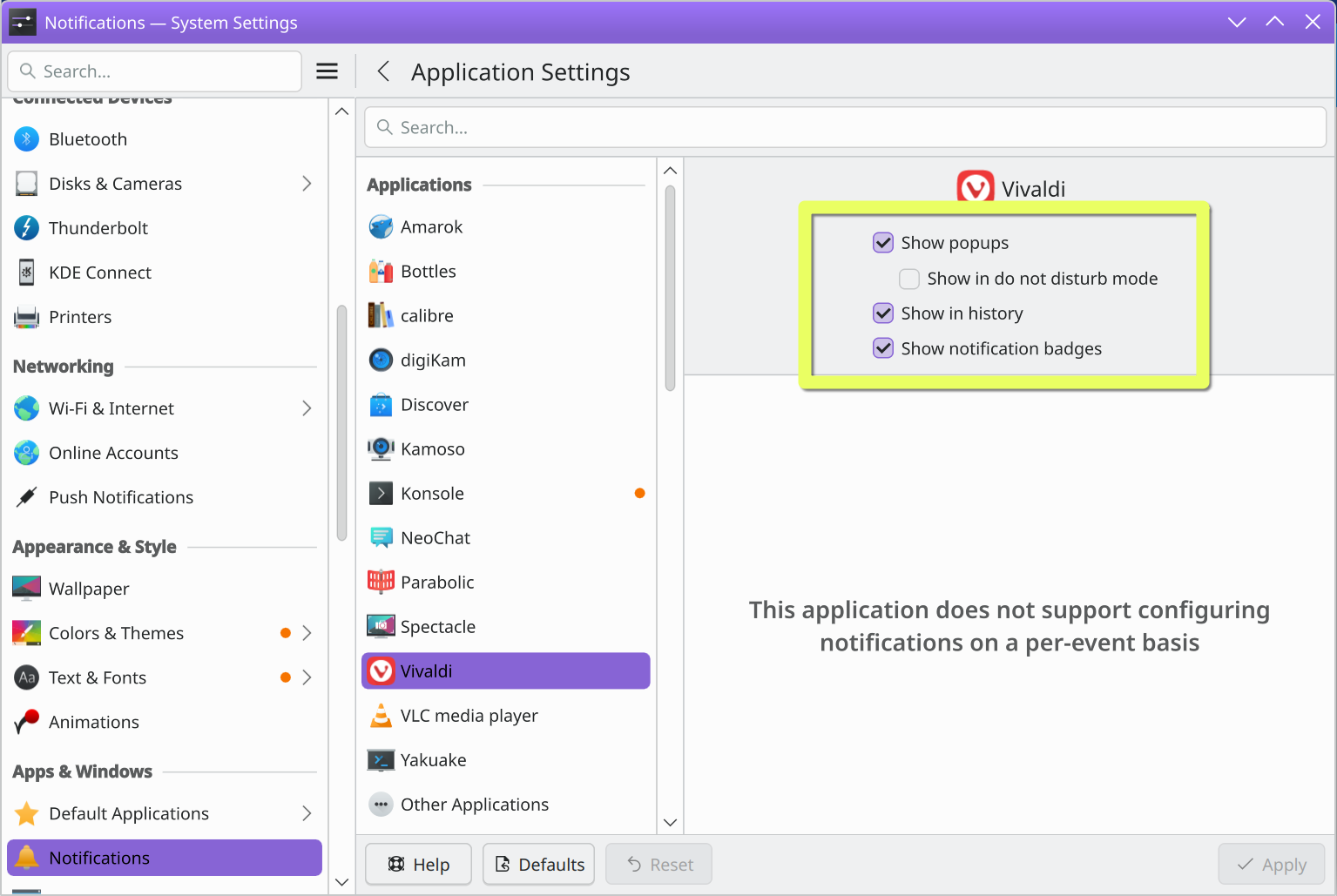The height and width of the screenshot is (896, 1337).
Task: Open the hamburger menu icon
Action: (x=327, y=71)
